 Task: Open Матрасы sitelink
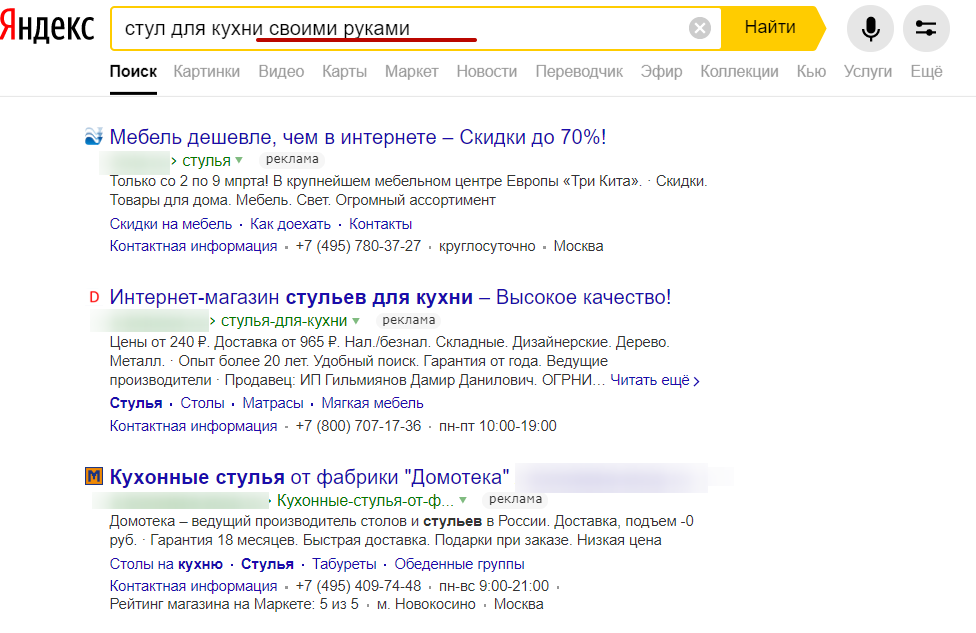click(273, 403)
